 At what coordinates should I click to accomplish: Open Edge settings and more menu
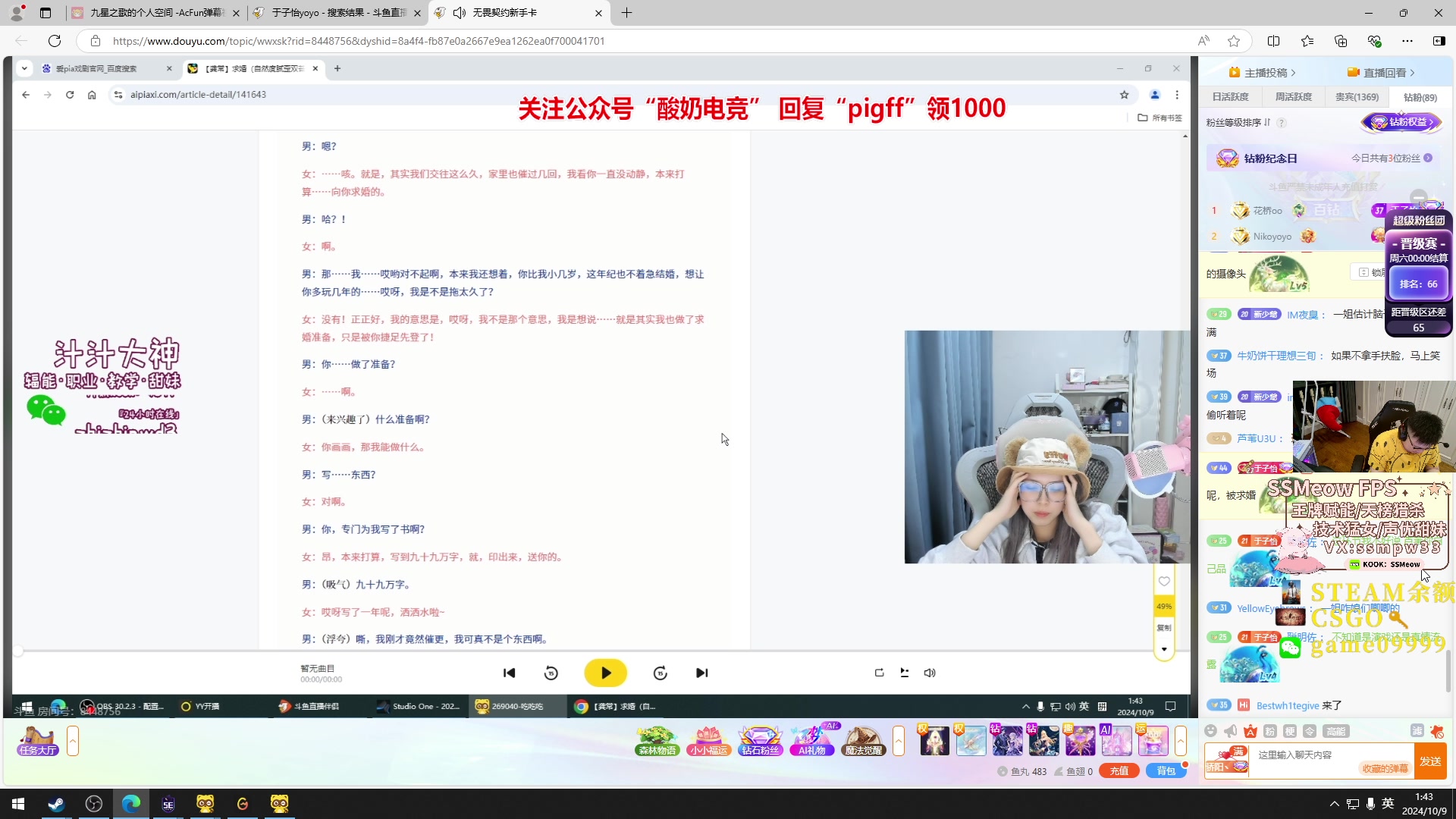[x=1407, y=41]
